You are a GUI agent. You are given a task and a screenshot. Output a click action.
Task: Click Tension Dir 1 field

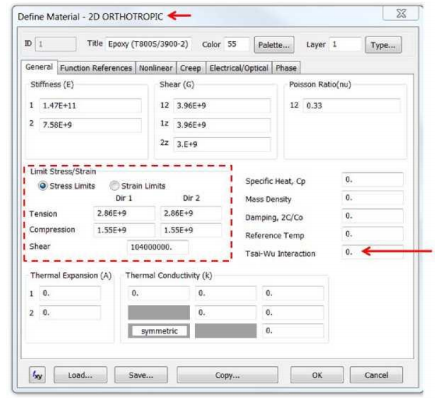click(124, 213)
